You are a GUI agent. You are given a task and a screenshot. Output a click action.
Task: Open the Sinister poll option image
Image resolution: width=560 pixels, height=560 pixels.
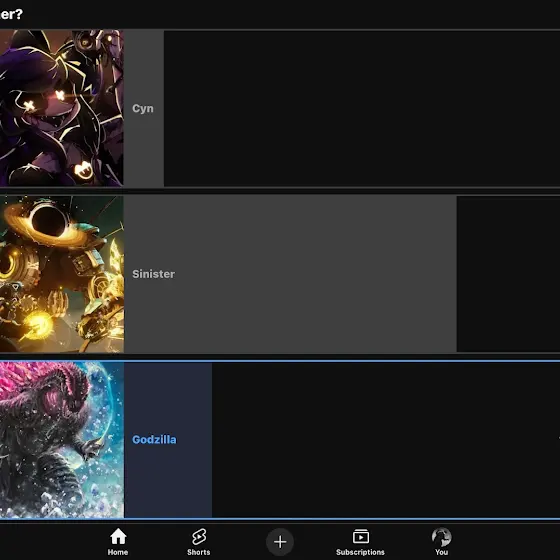coord(62,274)
